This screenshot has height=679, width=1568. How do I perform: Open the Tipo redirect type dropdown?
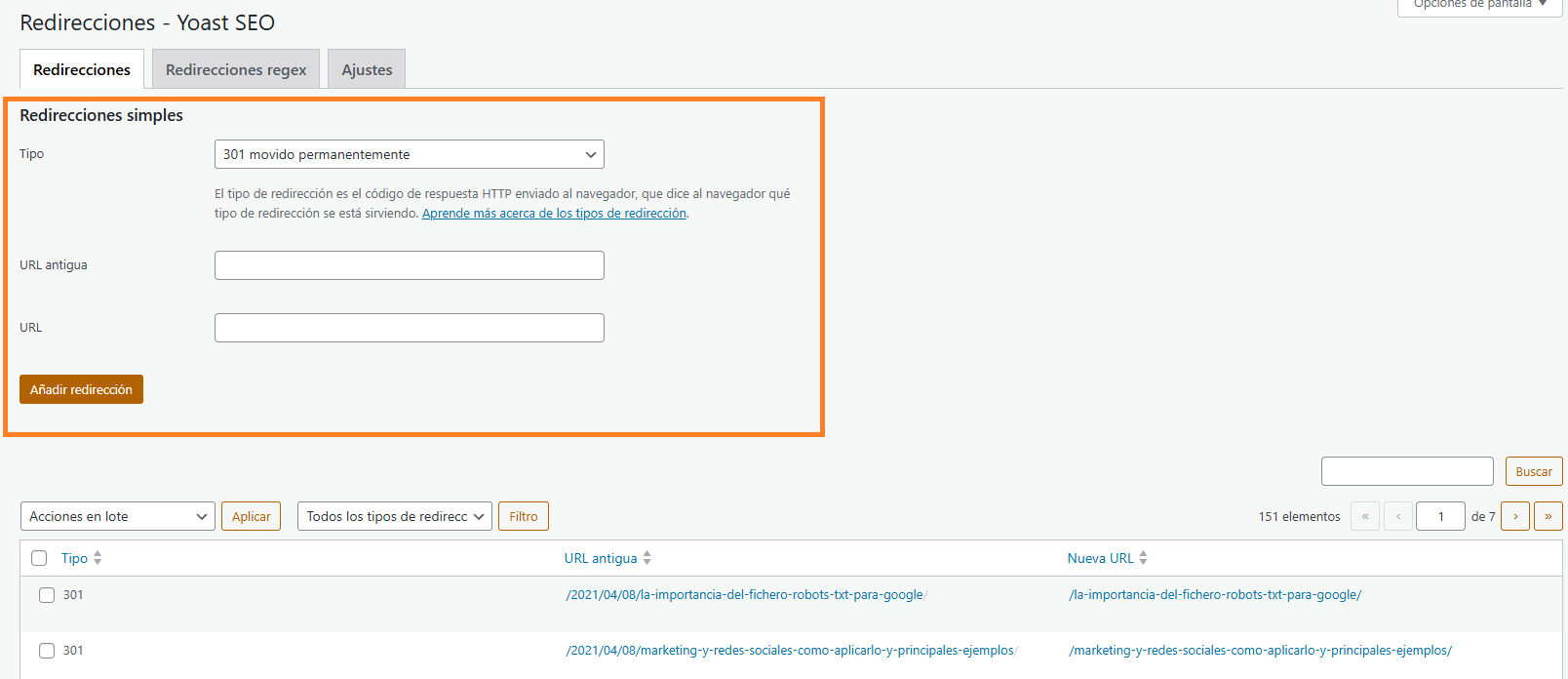point(410,154)
